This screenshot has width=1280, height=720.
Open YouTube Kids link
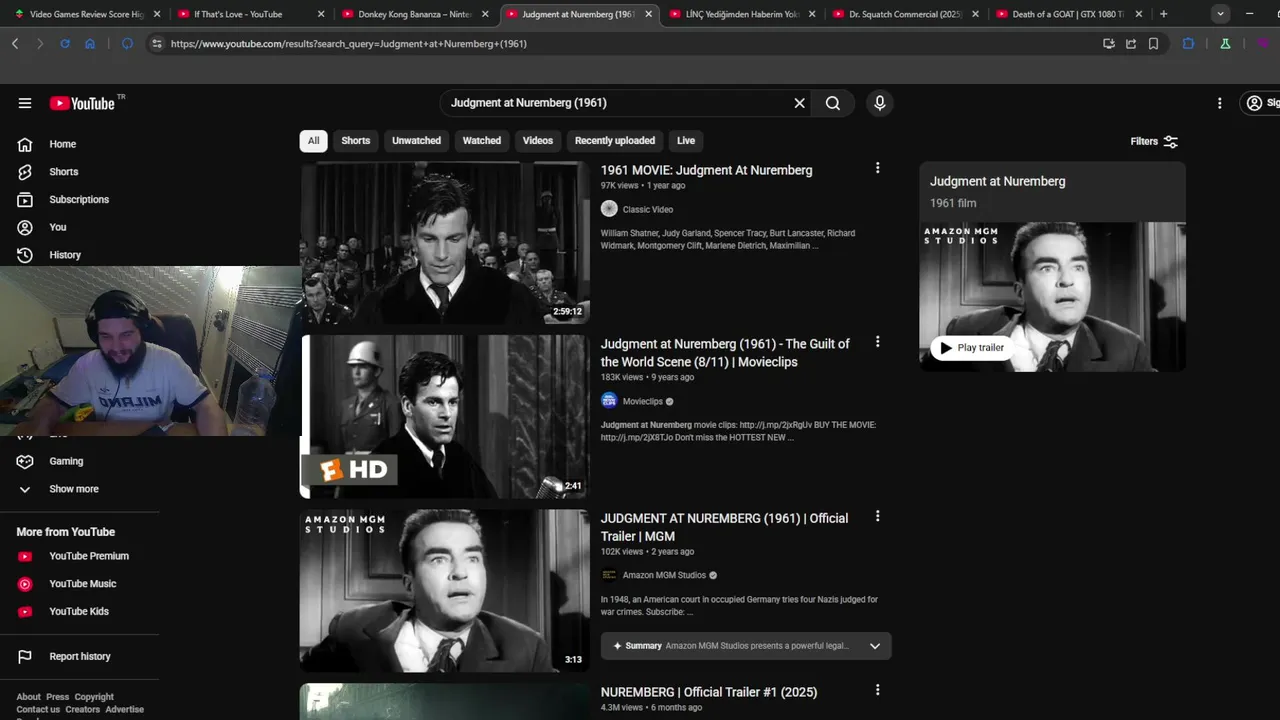coord(80,611)
